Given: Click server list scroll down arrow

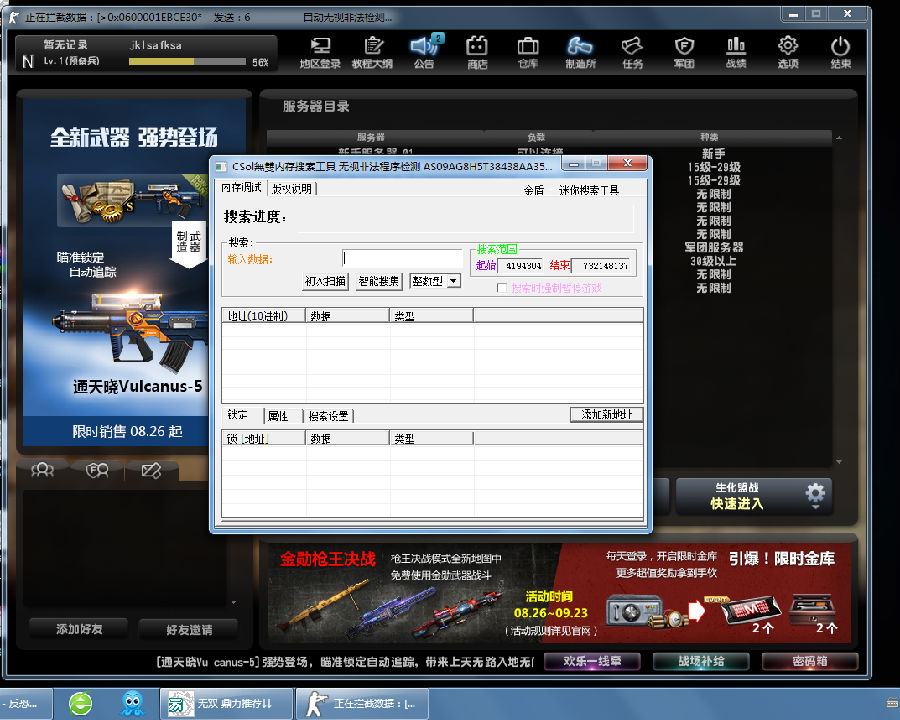Looking at the screenshot, I should pyautogui.click(x=839, y=462).
